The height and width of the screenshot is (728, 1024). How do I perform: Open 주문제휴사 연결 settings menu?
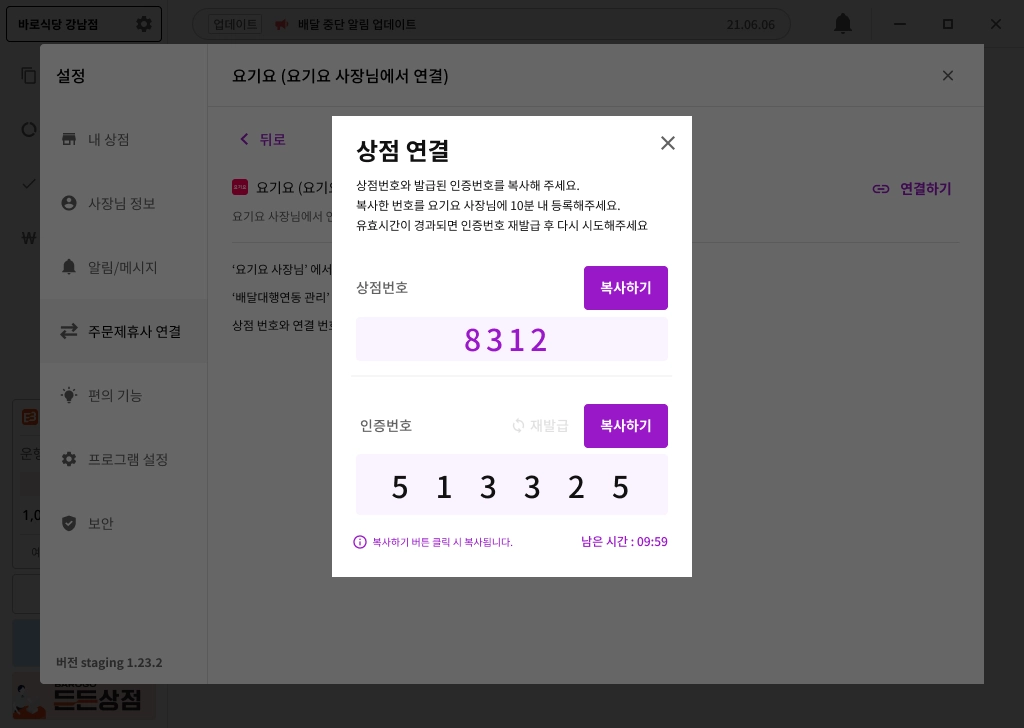click(x=123, y=331)
